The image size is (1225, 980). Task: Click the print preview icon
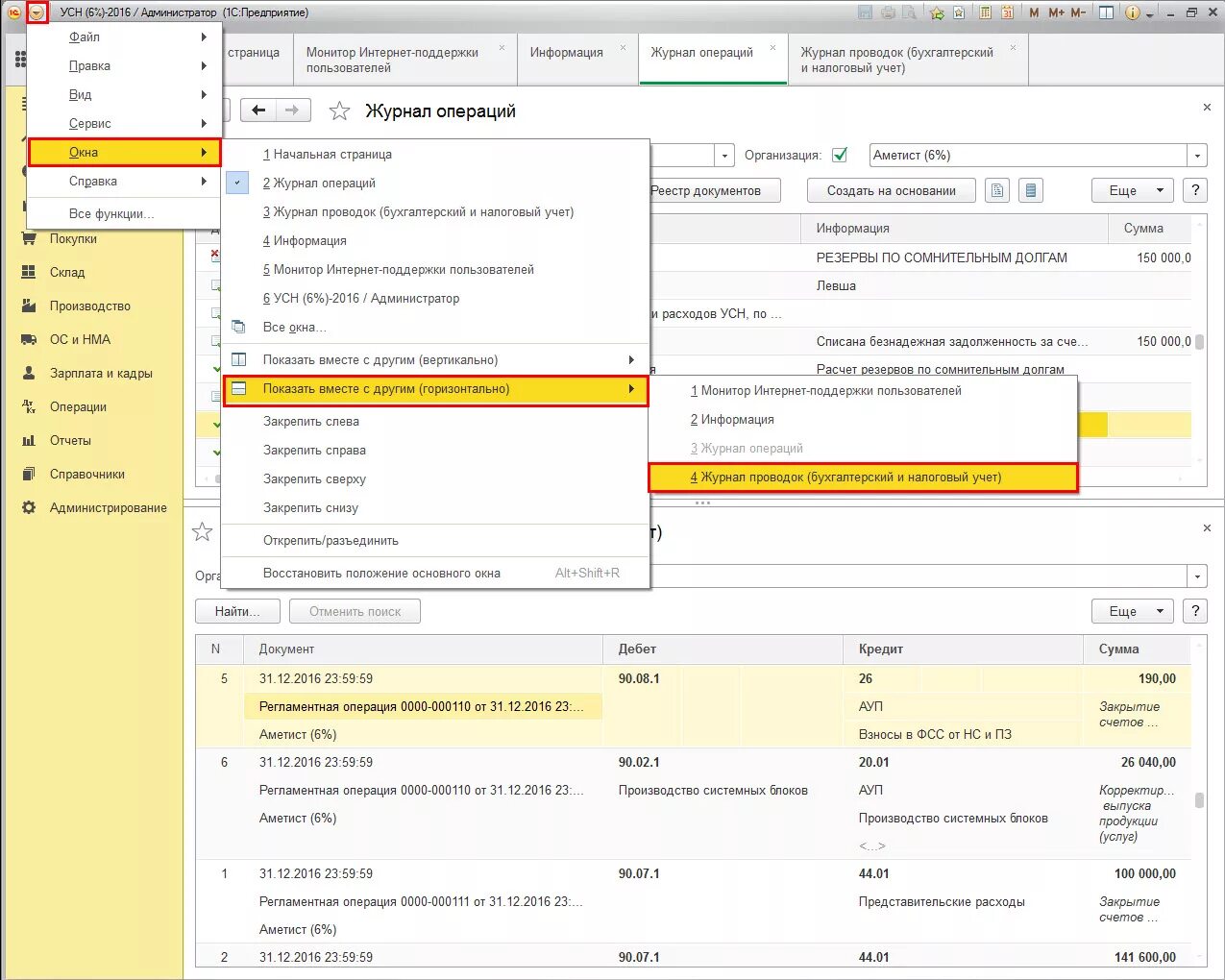908,12
